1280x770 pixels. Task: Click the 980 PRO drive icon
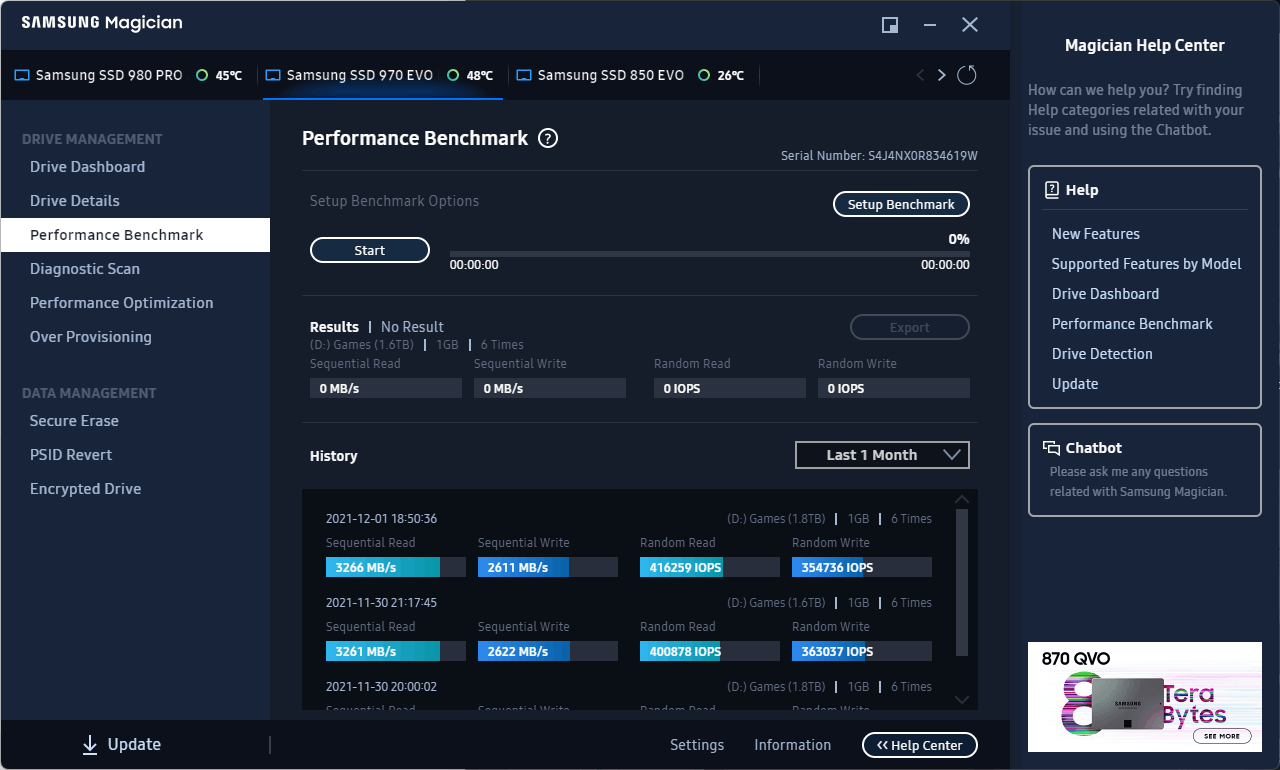(22, 75)
